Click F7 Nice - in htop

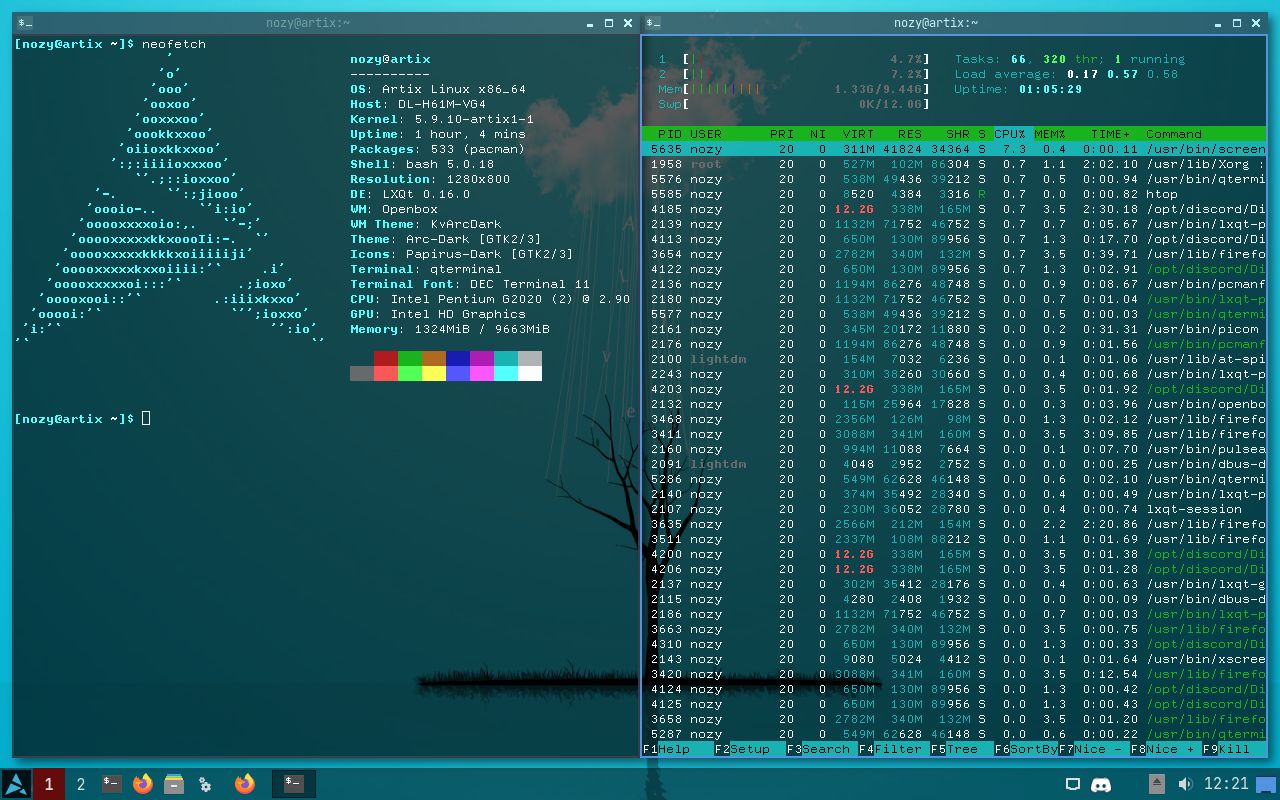pos(1094,749)
